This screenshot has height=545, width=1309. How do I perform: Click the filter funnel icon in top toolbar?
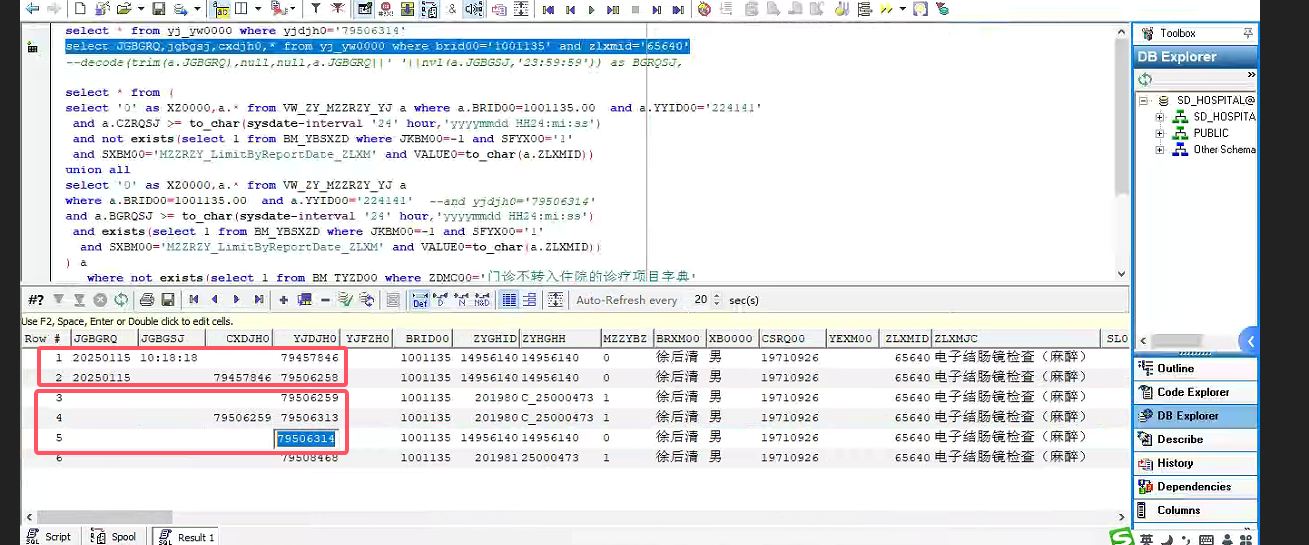click(x=315, y=9)
